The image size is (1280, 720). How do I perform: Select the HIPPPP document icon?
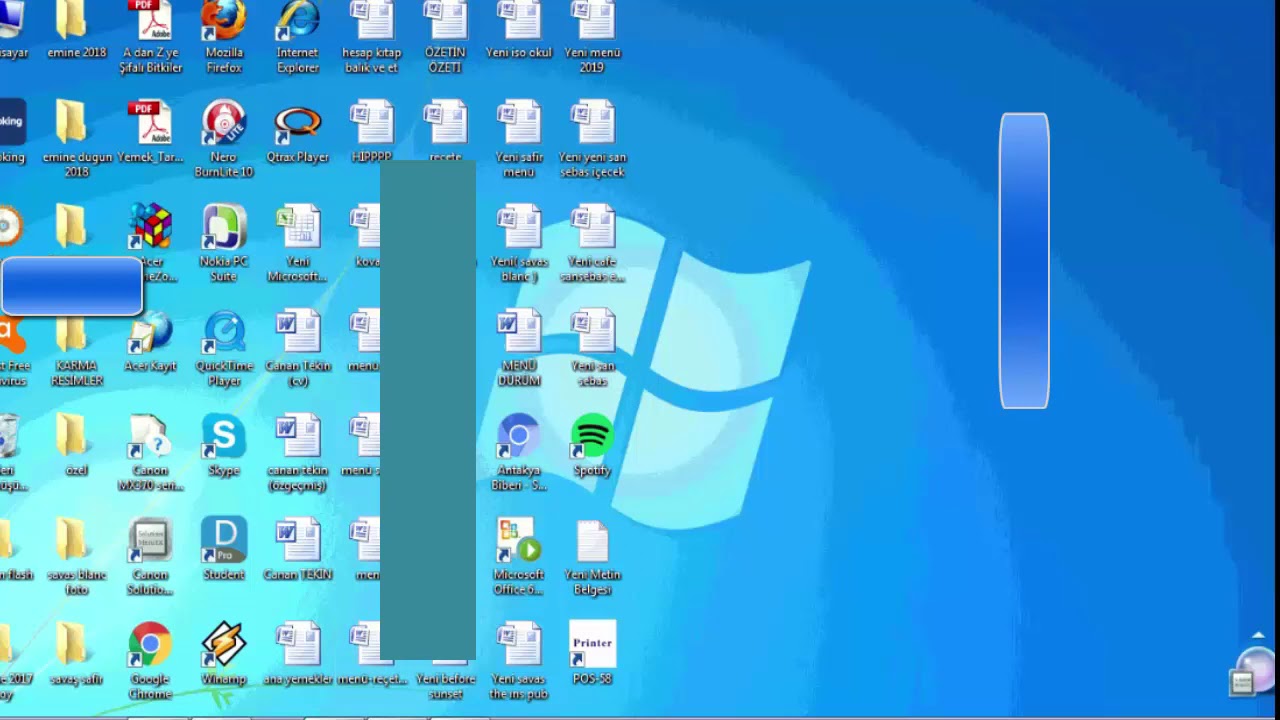point(372,132)
